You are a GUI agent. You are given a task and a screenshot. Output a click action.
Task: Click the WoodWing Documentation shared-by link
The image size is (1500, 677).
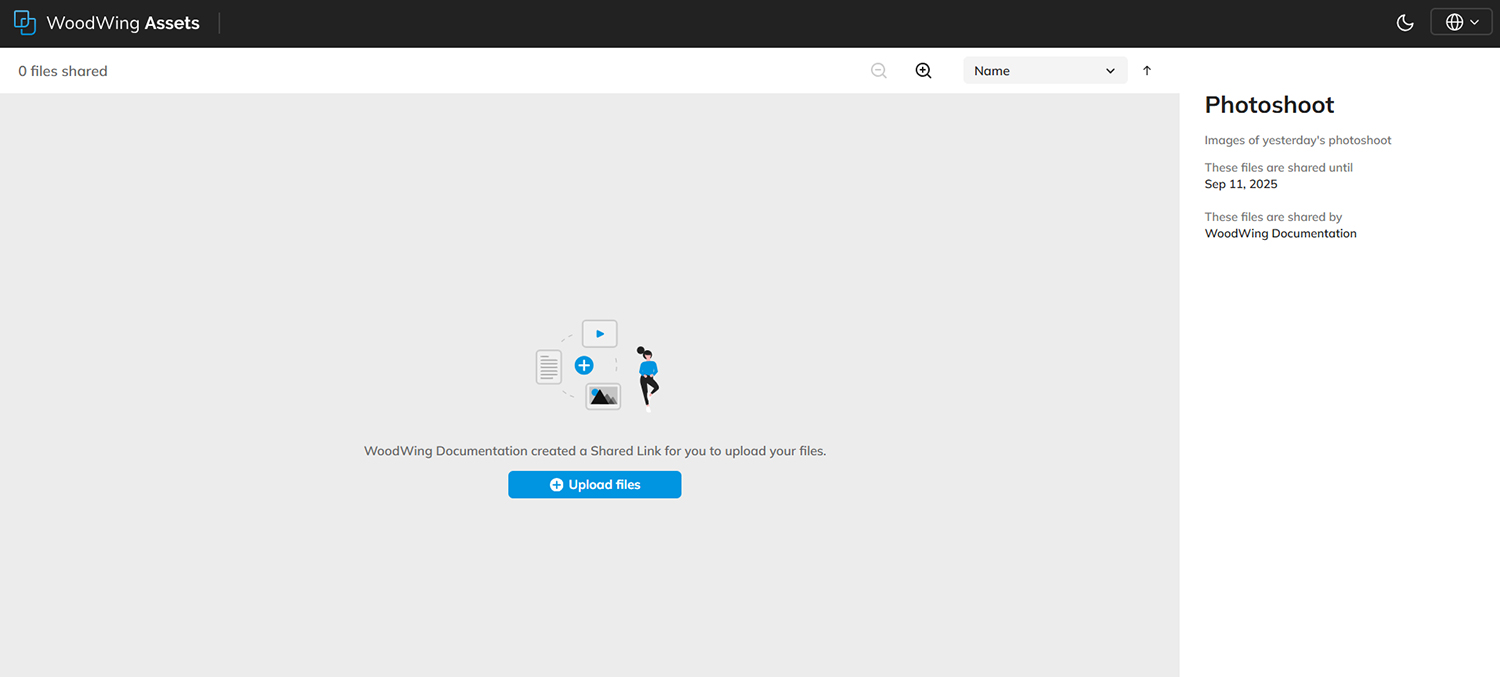pos(1280,233)
